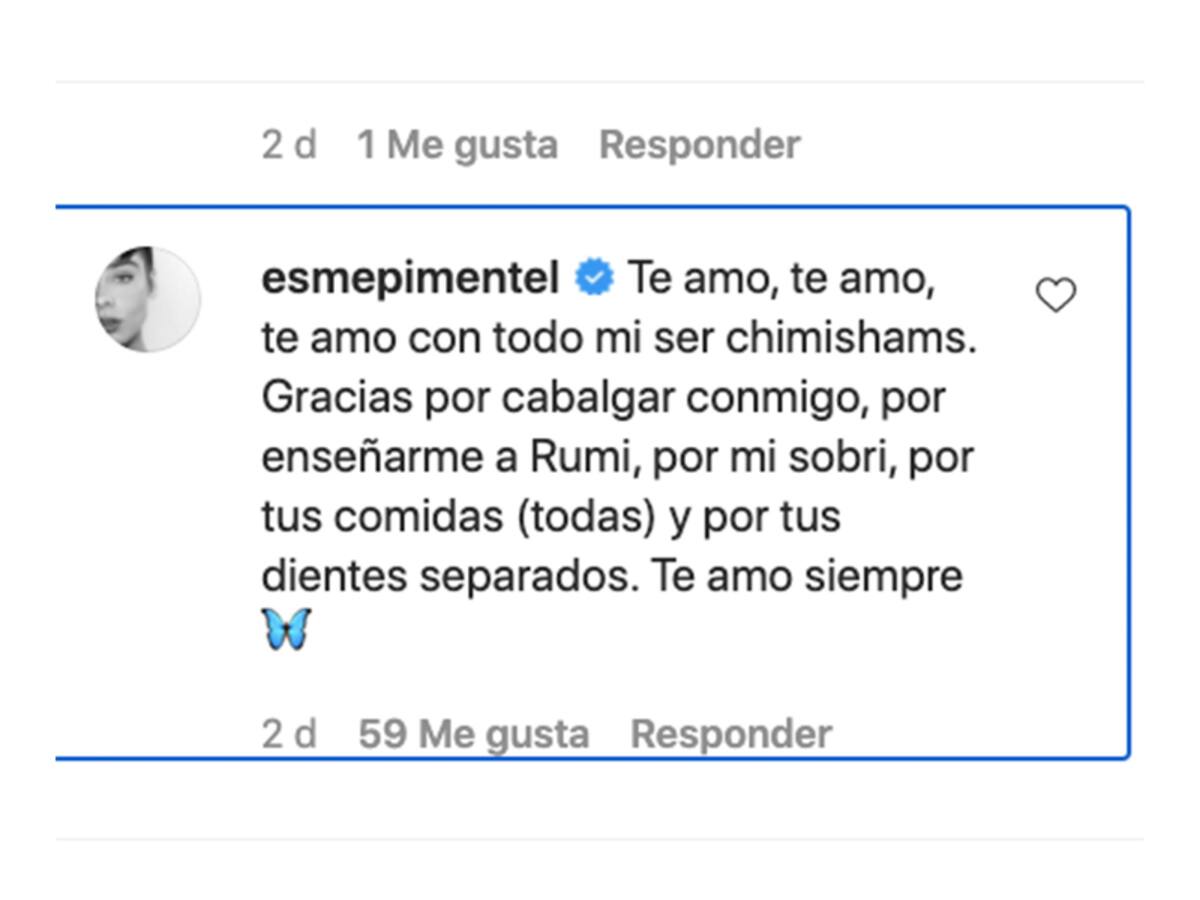This screenshot has height=900, width=1200.
Task: Click the "2 d" timestamp above the highlighted comment
Action: 289,145
